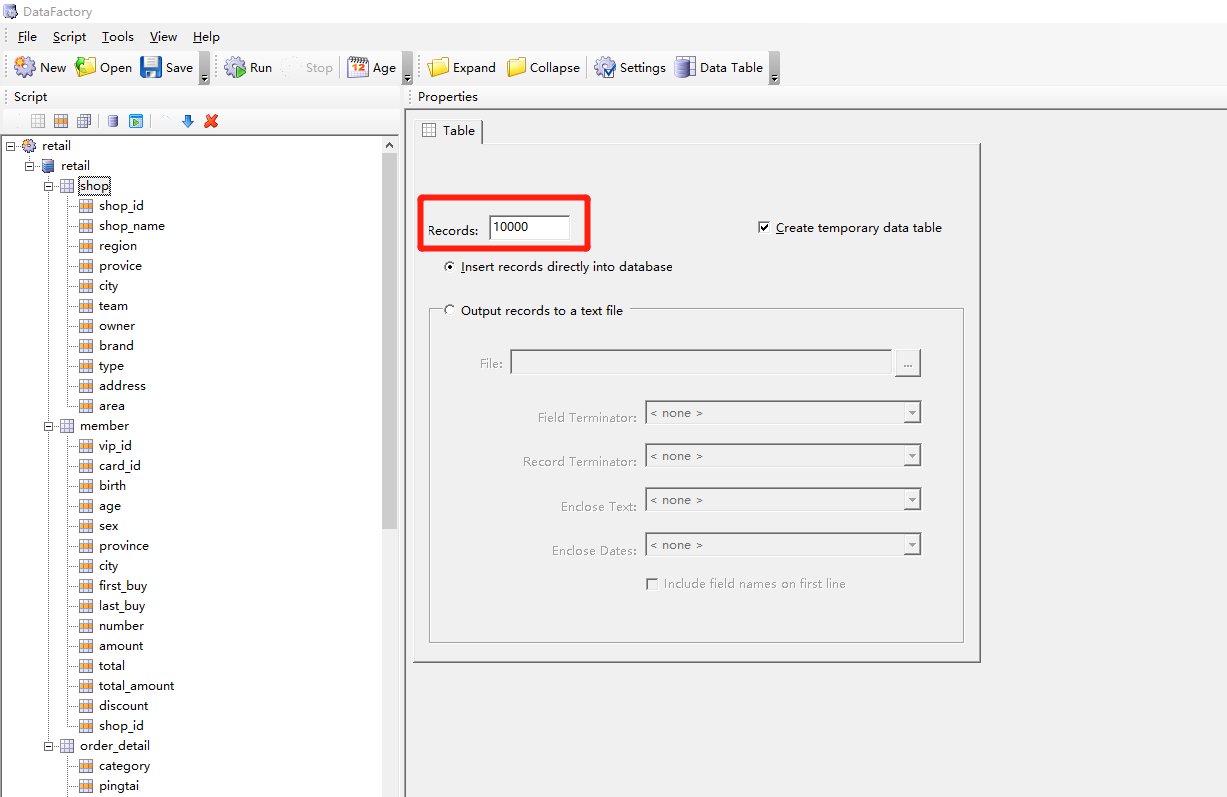Click the tree scrollbar up arrow
Image resolution: width=1227 pixels, height=797 pixels.
click(x=390, y=145)
